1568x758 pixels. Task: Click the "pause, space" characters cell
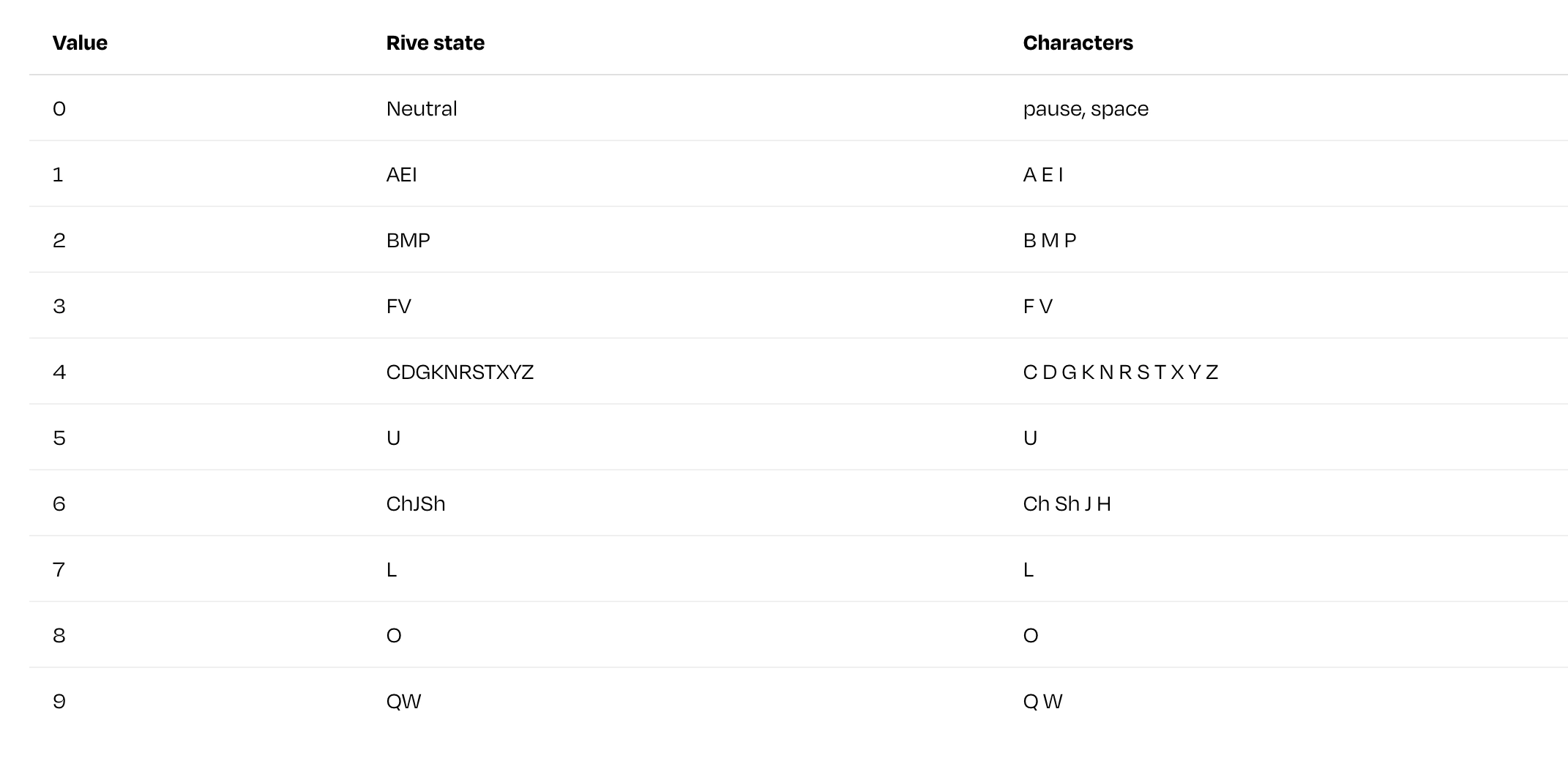tap(1086, 109)
